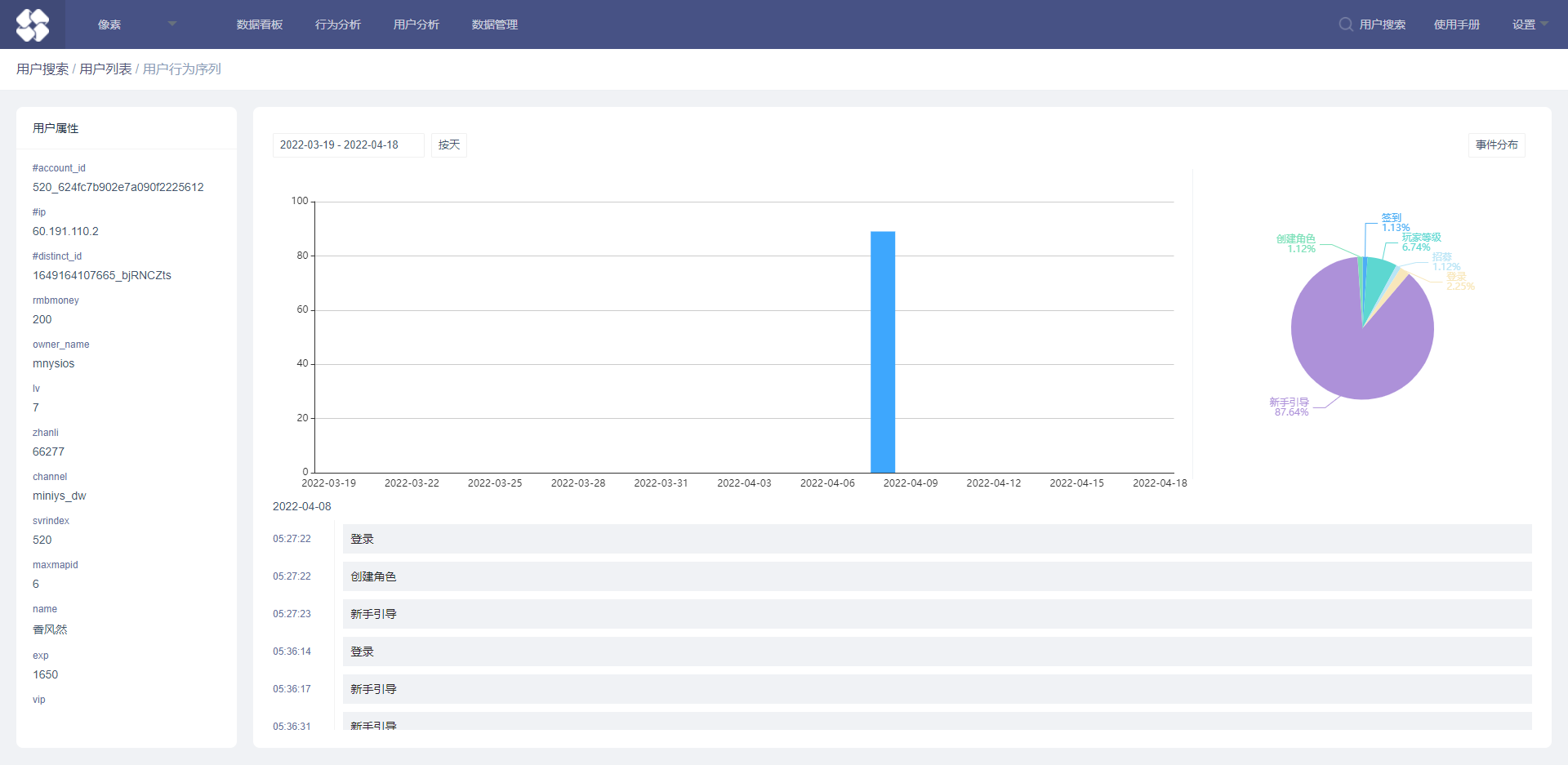Select the distinct id 1649164107665_bjRNCZts
This screenshot has width=1568, height=765.
tap(102, 275)
